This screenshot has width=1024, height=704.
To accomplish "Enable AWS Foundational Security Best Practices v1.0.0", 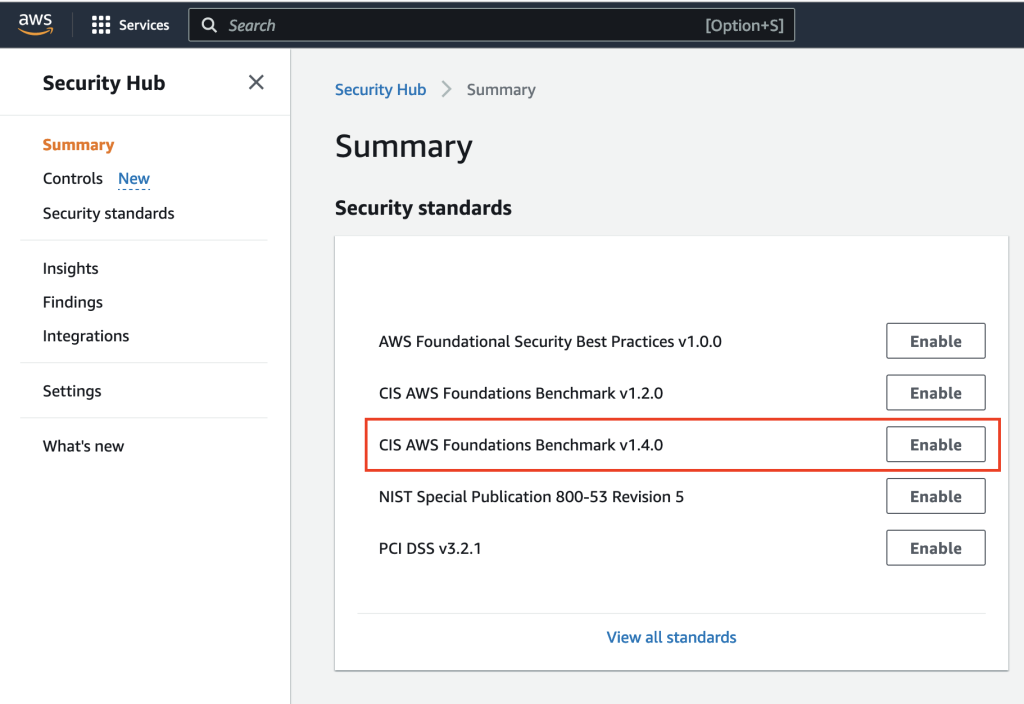I will [x=935, y=341].
